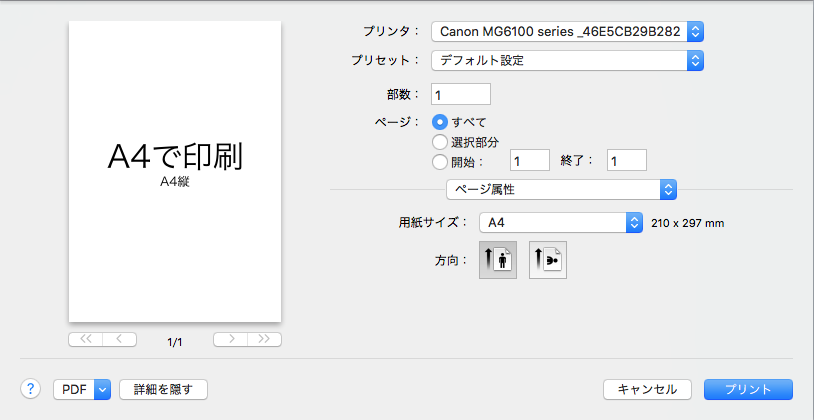Image resolution: width=814 pixels, height=420 pixels.
Task: Jump to last page in preview
Action: pos(264,339)
